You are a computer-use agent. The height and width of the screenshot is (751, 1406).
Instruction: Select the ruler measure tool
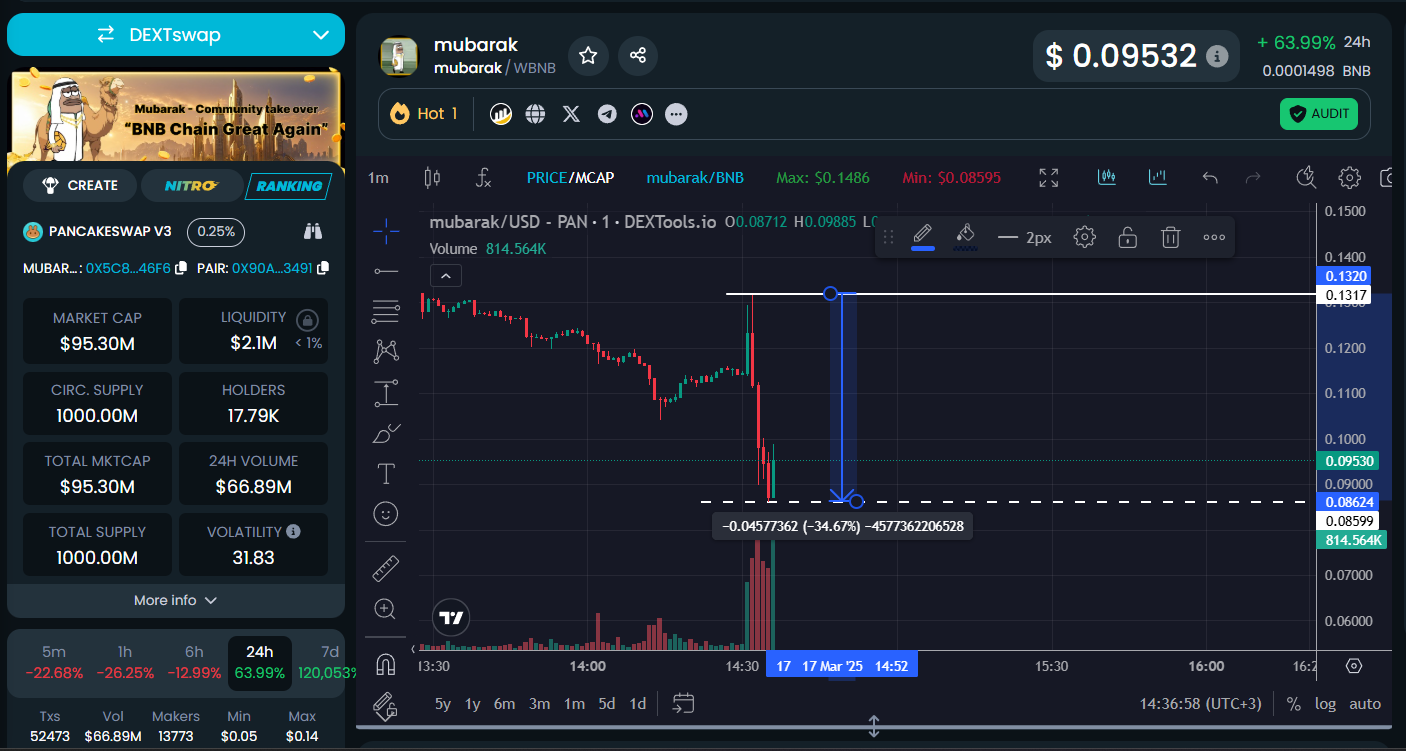coord(386,569)
